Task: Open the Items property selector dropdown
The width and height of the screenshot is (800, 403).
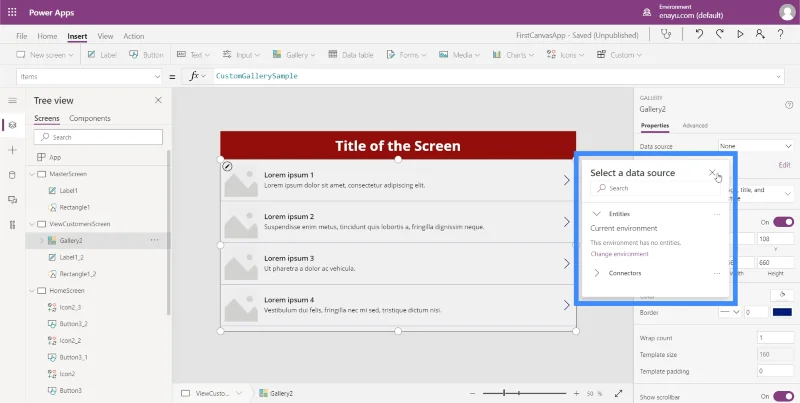Action: [x=89, y=77]
